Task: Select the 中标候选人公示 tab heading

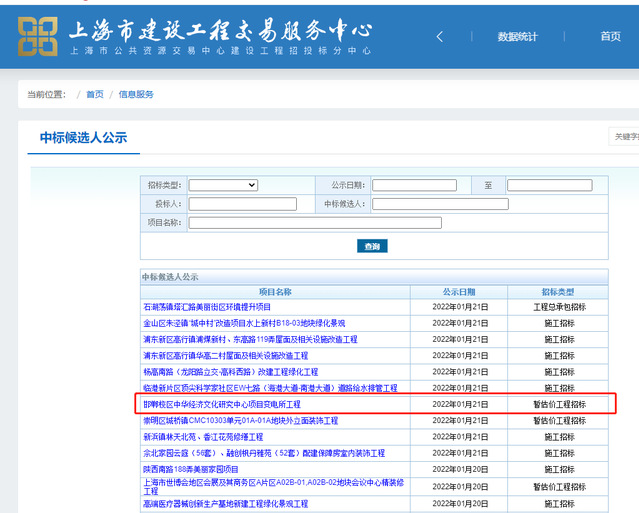Action: tap(83, 138)
